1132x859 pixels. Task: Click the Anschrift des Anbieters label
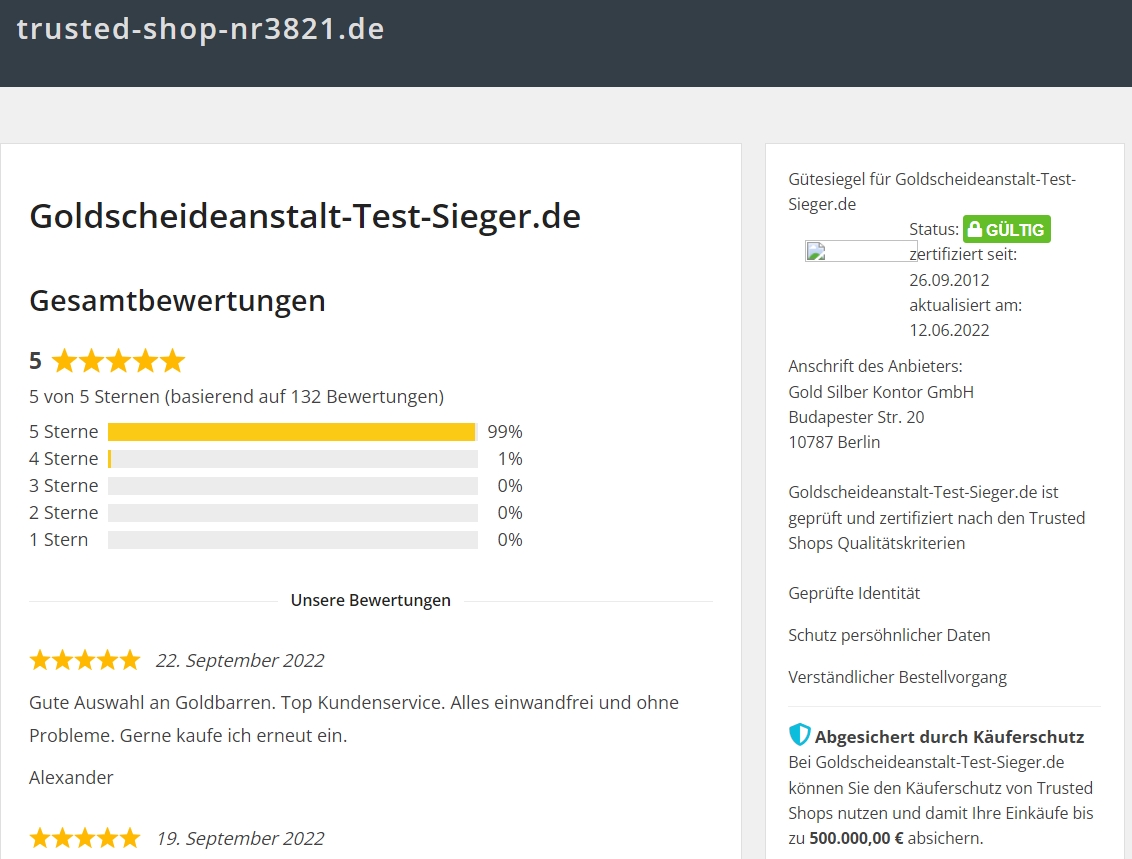[x=875, y=367]
